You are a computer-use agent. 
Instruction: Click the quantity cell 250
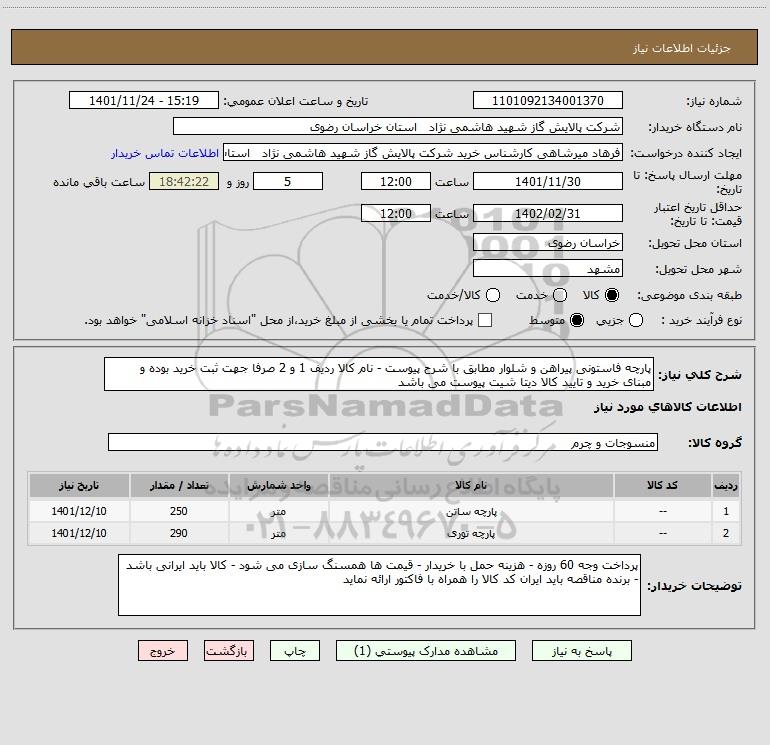[x=179, y=511]
